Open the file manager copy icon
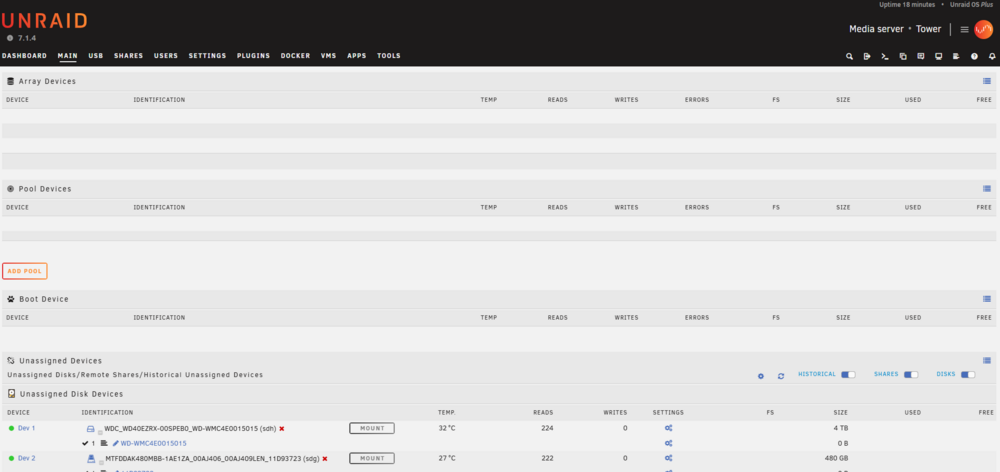Image resolution: width=1000 pixels, height=472 pixels. pyautogui.click(x=903, y=56)
